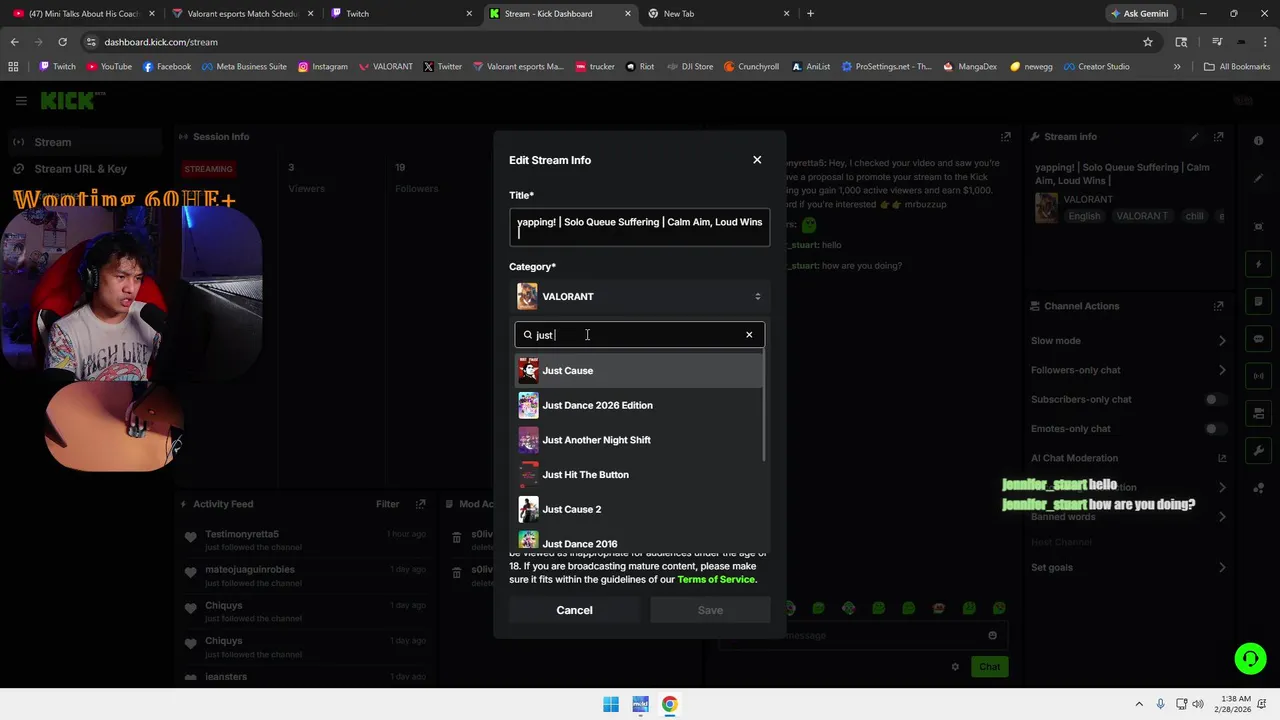Choose Just Cause 2 from the list
This screenshot has width=1280, height=720.
[x=638, y=509]
